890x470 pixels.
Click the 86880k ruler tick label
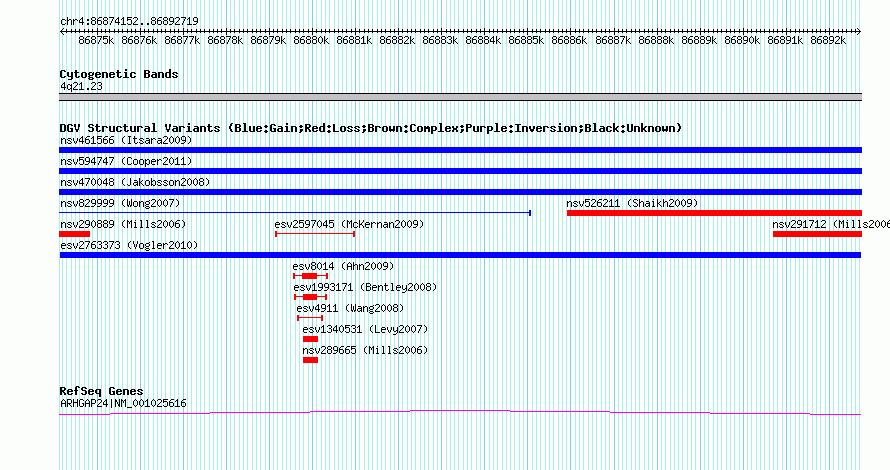(311, 41)
